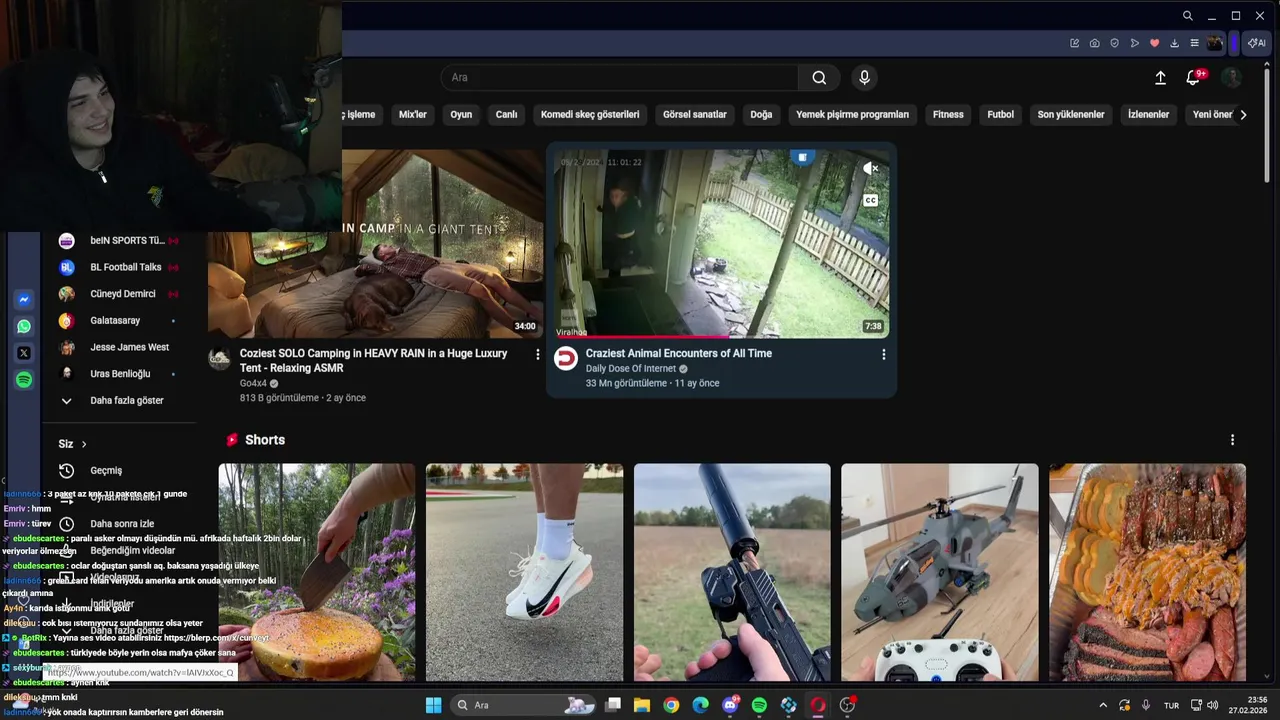Open WhatsApp in the browser sidebar
This screenshot has width=1280, height=720.
coord(24,326)
